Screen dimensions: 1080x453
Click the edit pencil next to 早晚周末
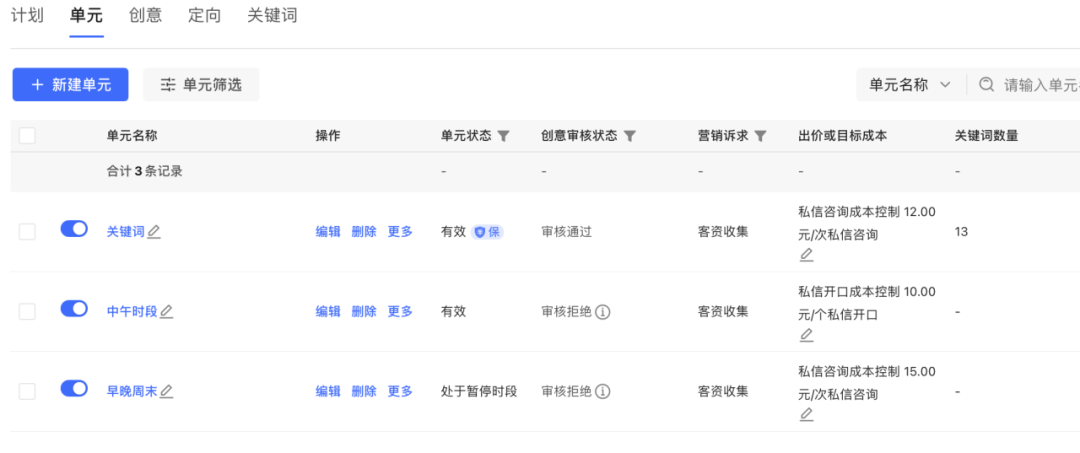point(167,392)
